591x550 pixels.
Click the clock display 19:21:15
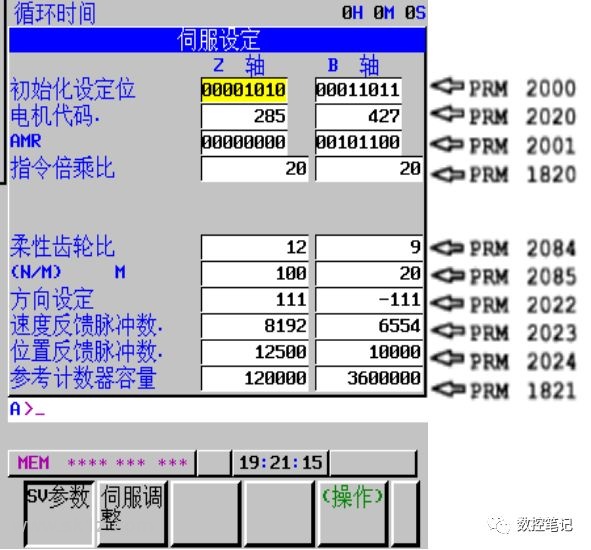pos(281,463)
